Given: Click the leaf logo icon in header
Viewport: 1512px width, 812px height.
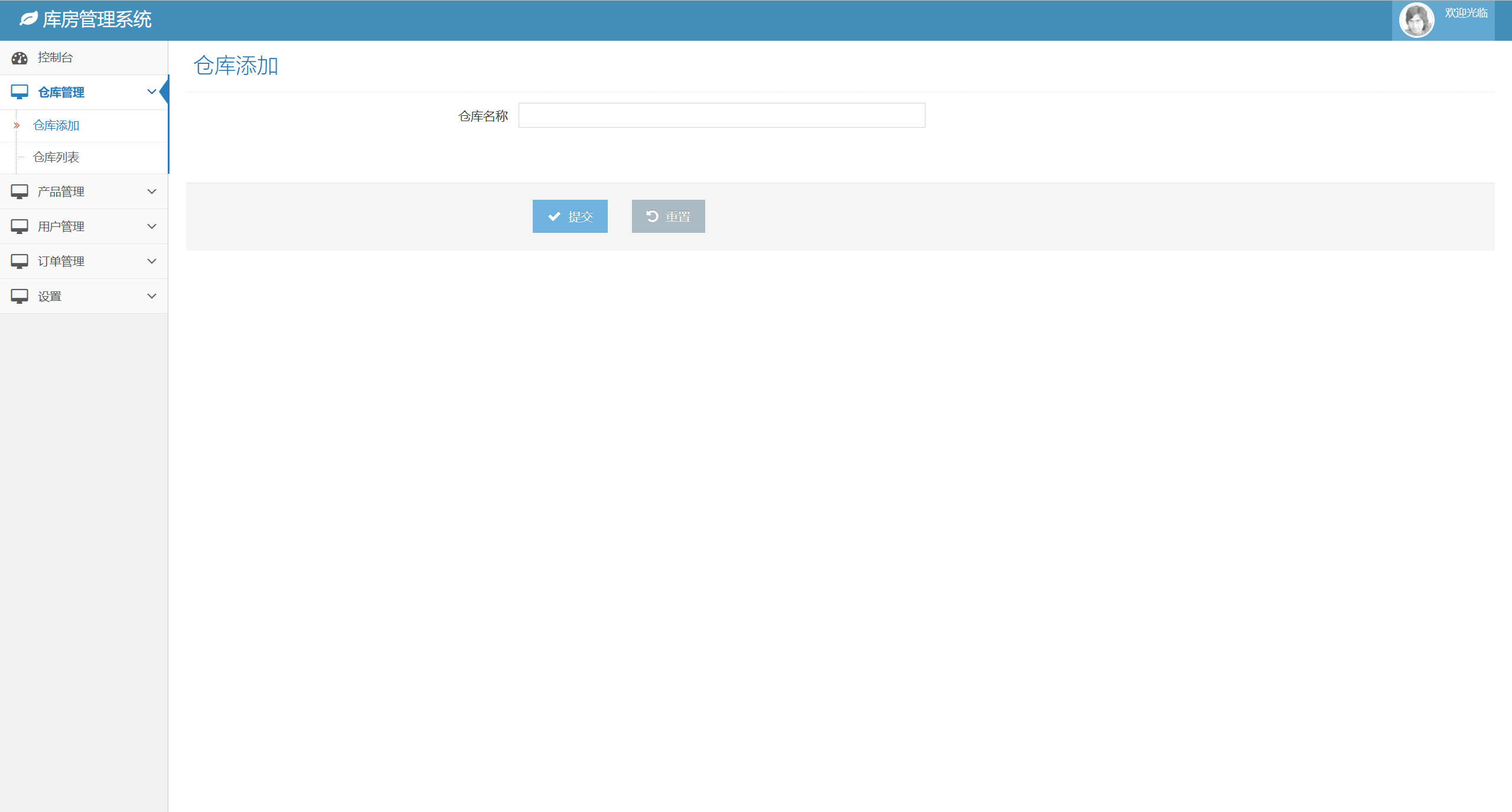Looking at the screenshot, I should (x=28, y=19).
